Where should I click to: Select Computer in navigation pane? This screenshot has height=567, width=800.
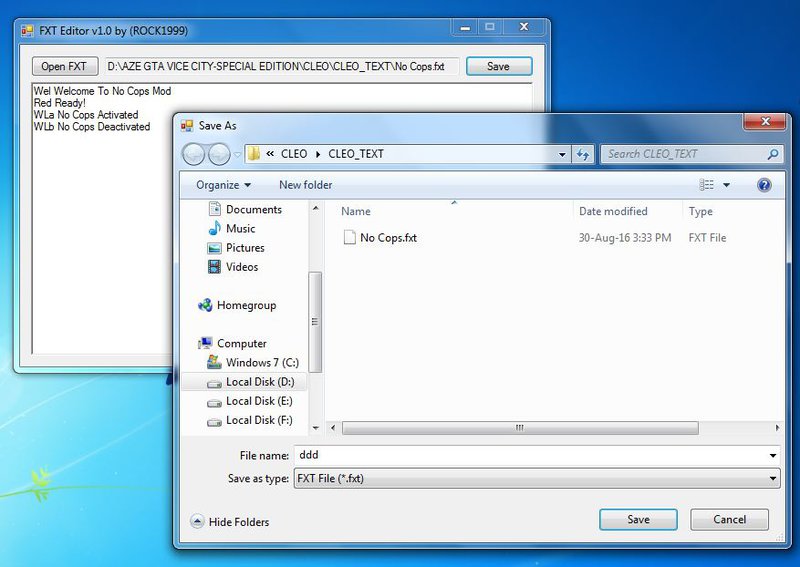[x=233, y=343]
